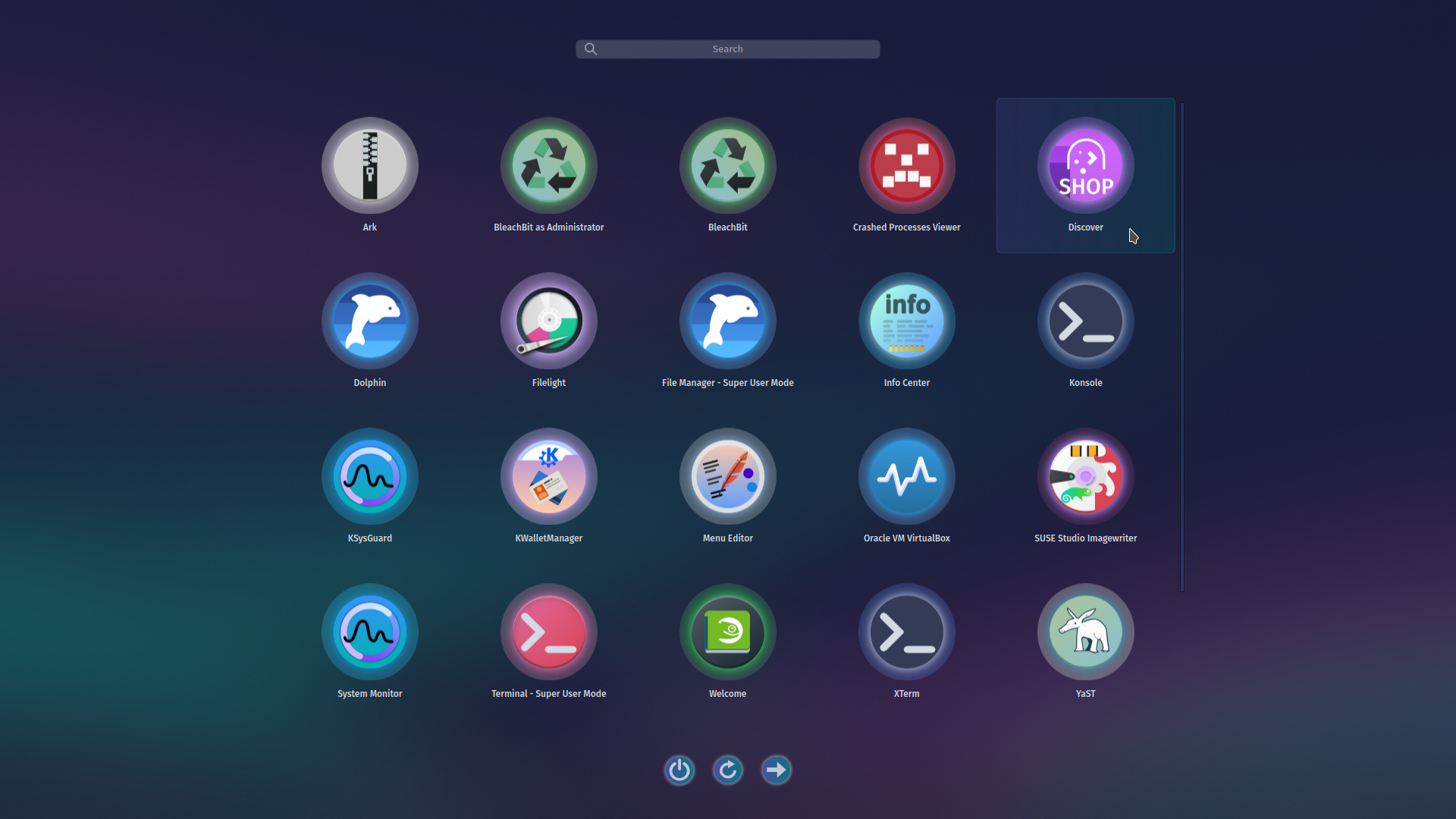Open KSysGuard

click(x=370, y=477)
